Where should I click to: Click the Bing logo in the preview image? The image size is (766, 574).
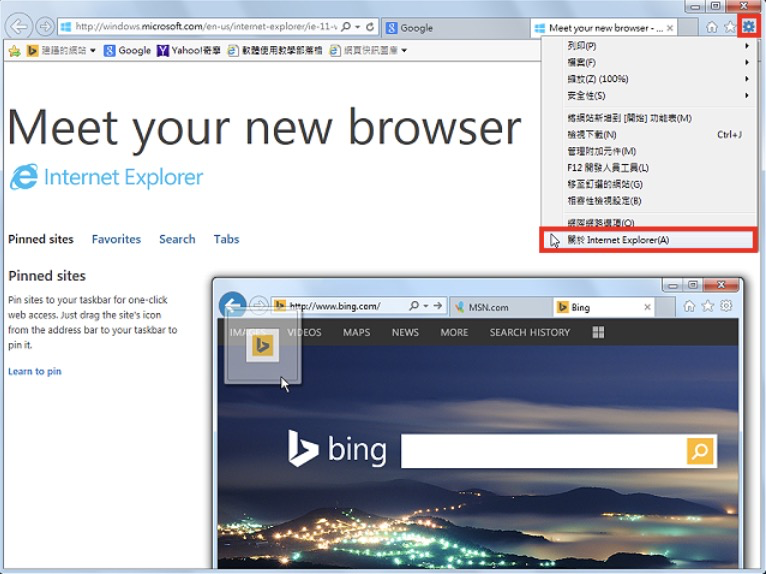pos(337,448)
